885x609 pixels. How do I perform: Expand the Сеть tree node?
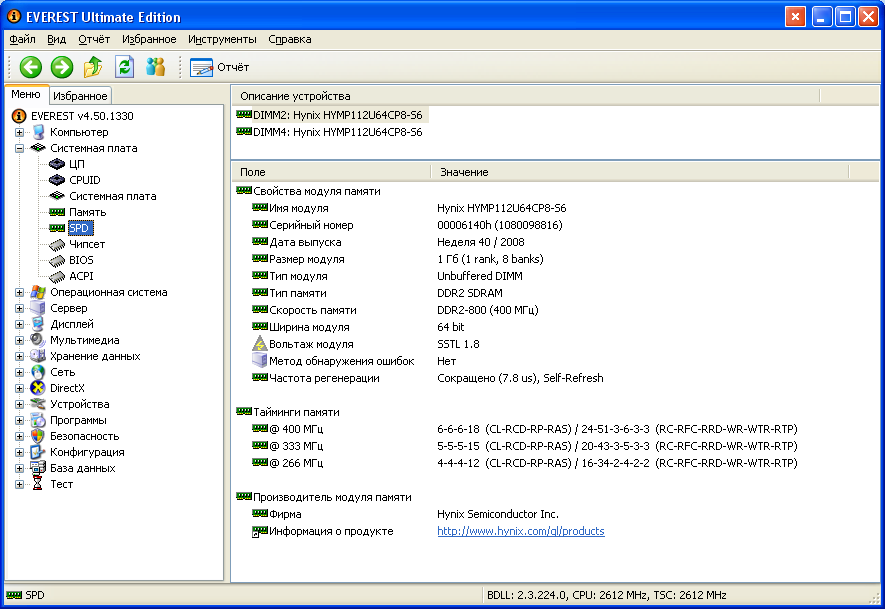point(19,372)
